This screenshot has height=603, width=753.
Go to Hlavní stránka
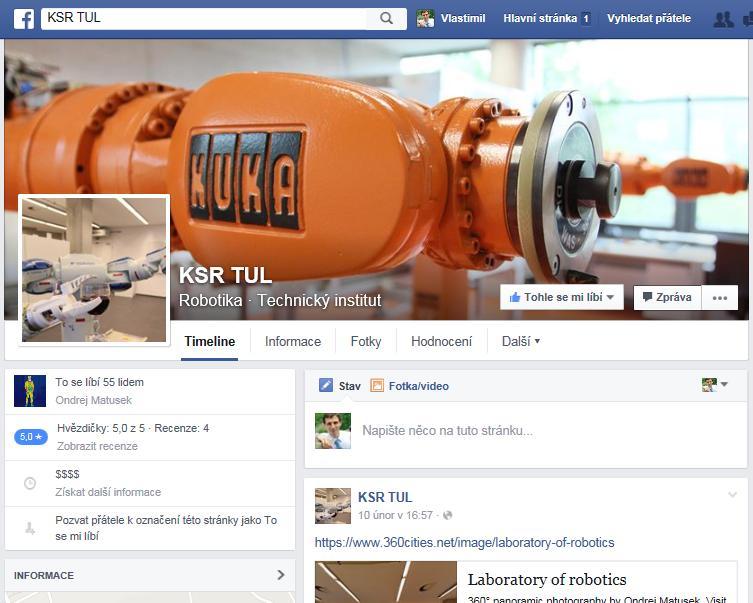pyautogui.click(x=540, y=18)
